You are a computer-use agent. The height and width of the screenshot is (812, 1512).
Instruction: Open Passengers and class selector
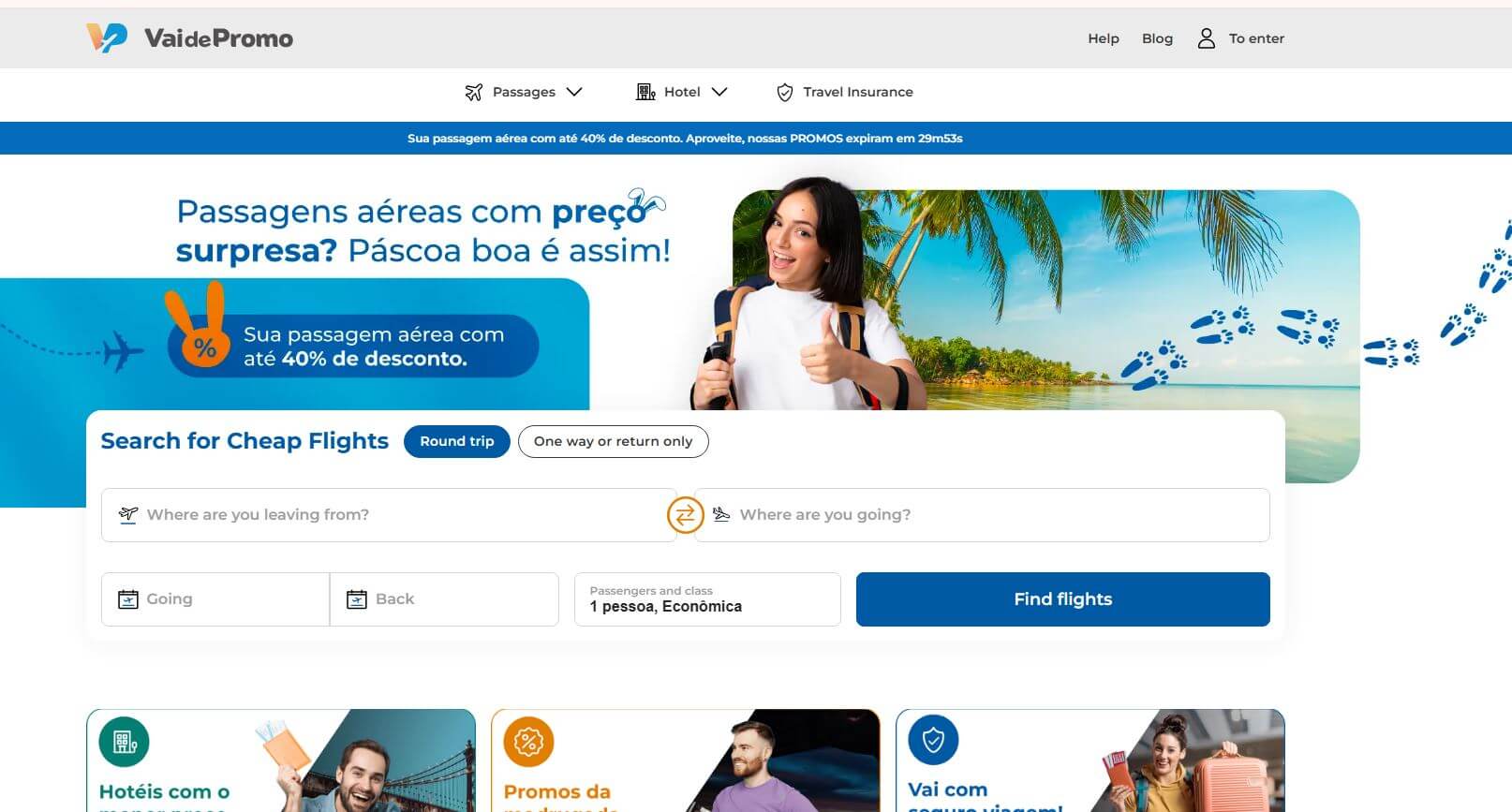tap(707, 599)
